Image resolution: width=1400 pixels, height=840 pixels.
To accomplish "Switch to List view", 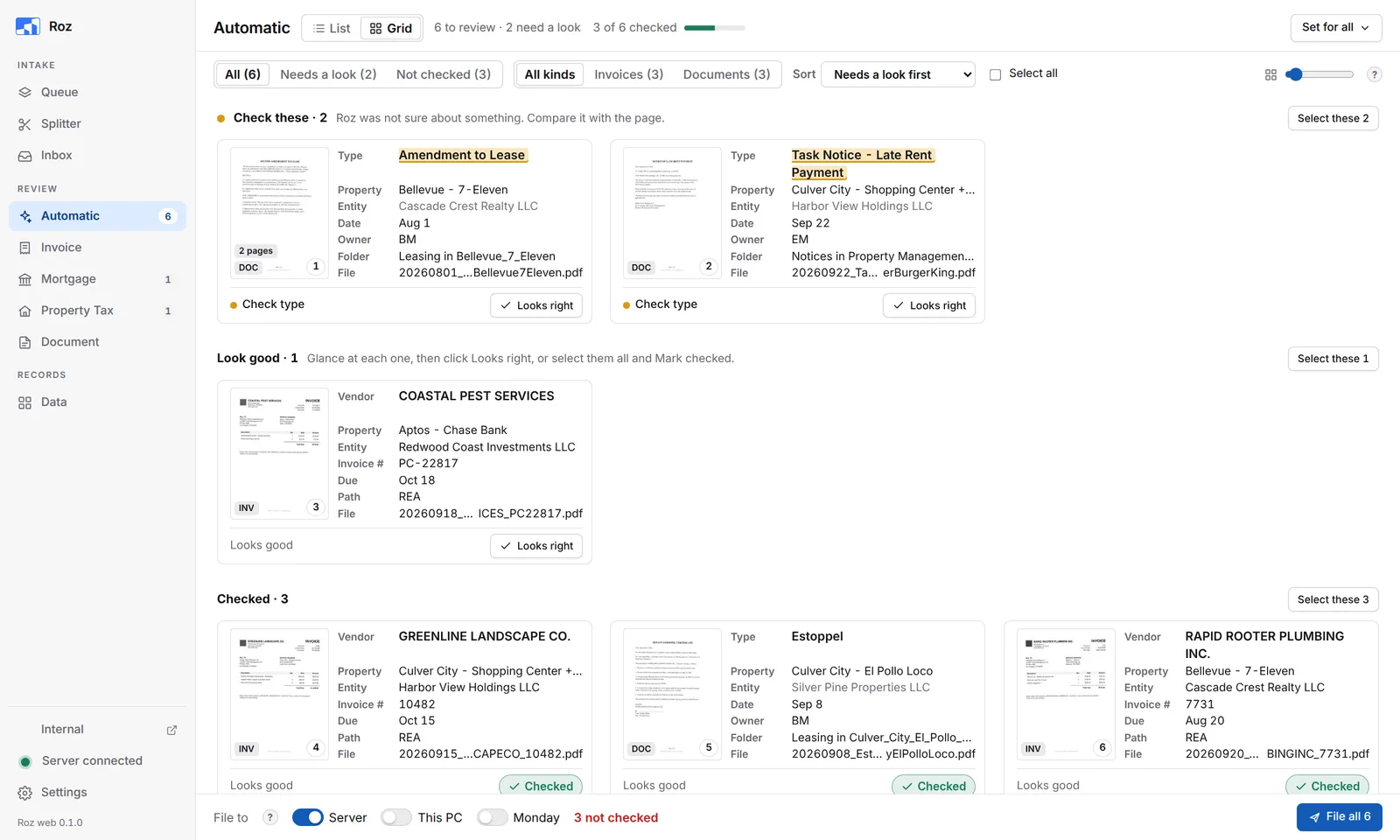I will (x=332, y=28).
